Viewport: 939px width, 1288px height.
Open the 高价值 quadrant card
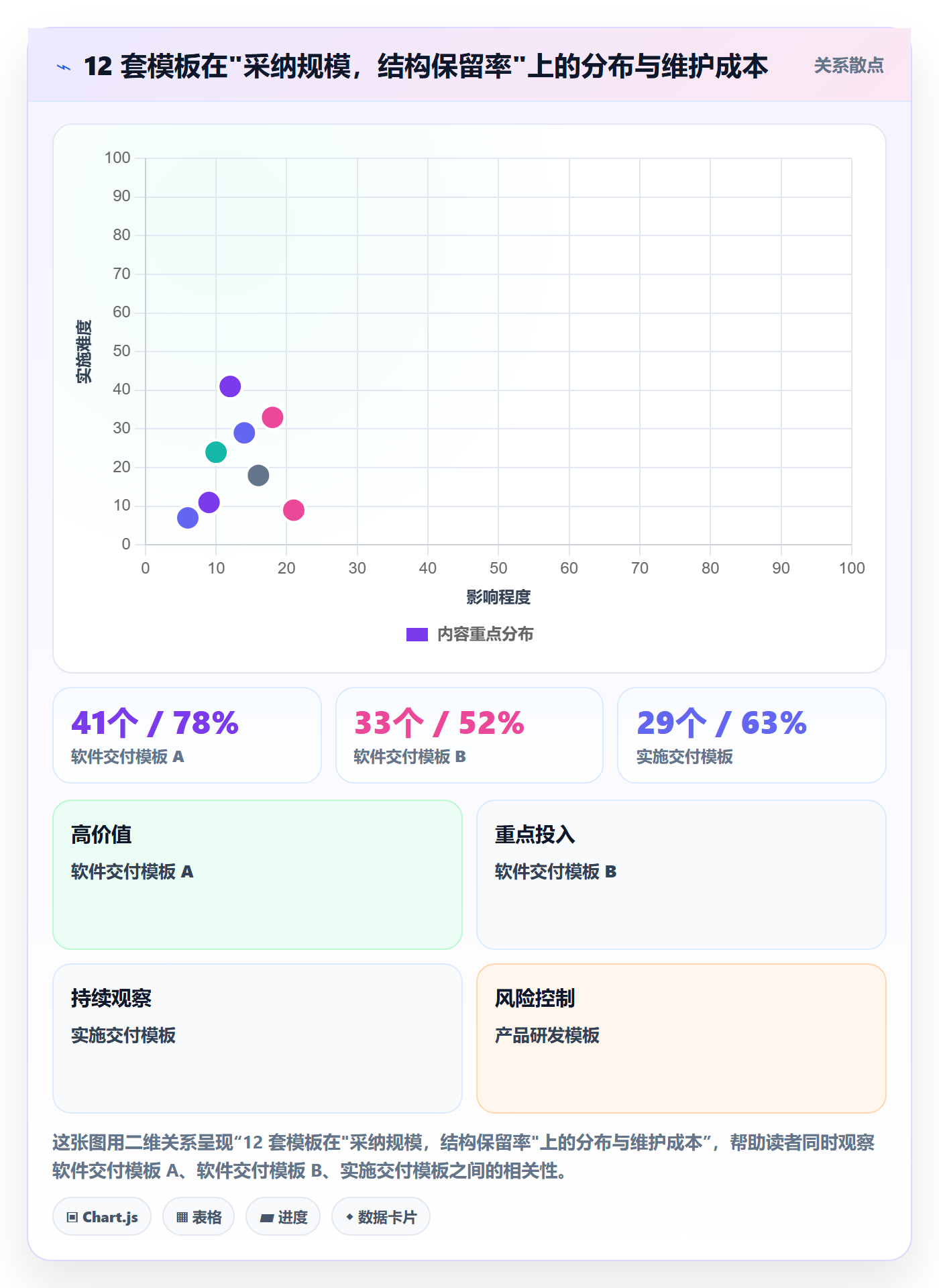pos(258,875)
